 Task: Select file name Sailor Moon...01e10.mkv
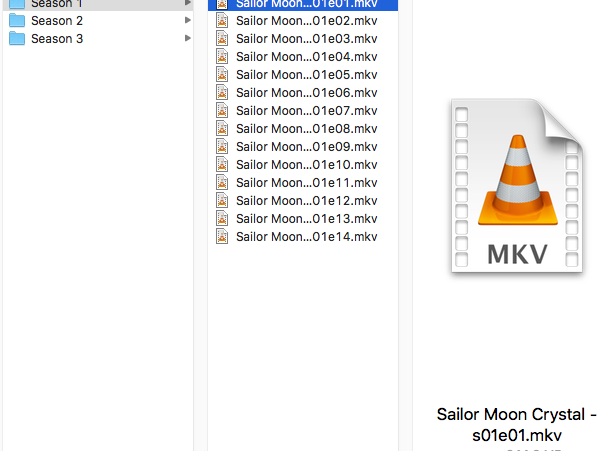click(307, 164)
